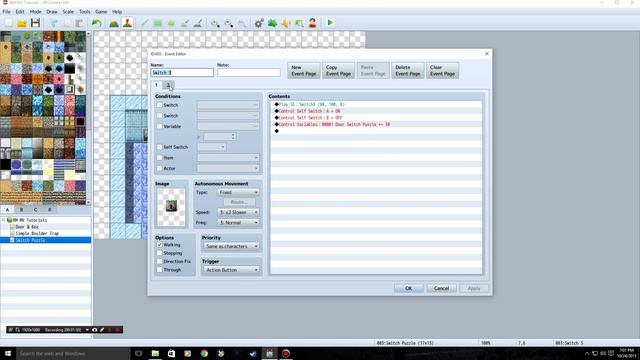
Task: Check the Direction Fix option
Action: (160, 261)
